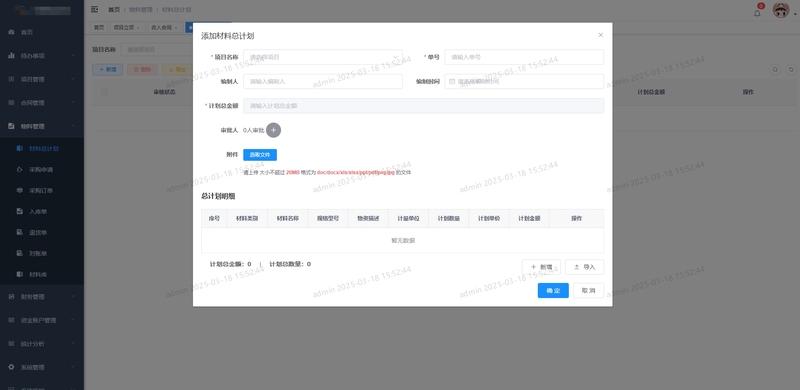The height and width of the screenshot is (390, 800).
Task: Click the plus icon to add an approver
Action: [x=273, y=130]
